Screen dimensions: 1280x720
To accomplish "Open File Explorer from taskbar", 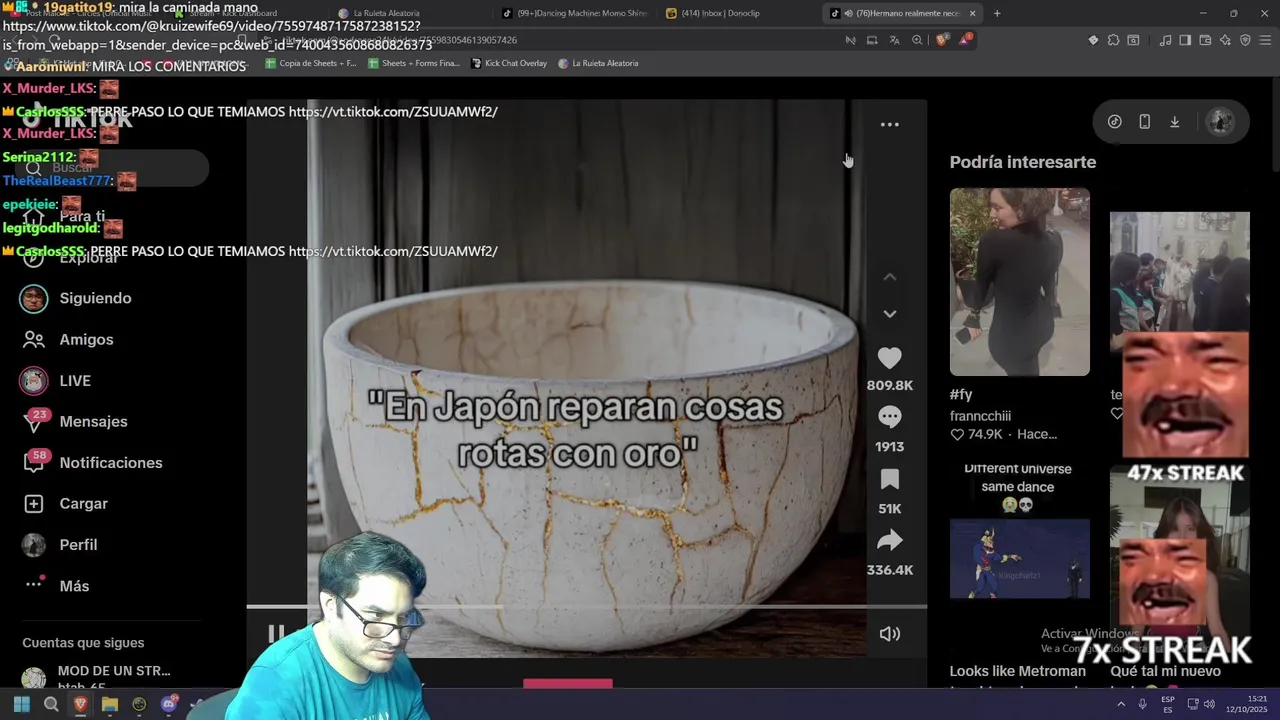I will [x=110, y=704].
